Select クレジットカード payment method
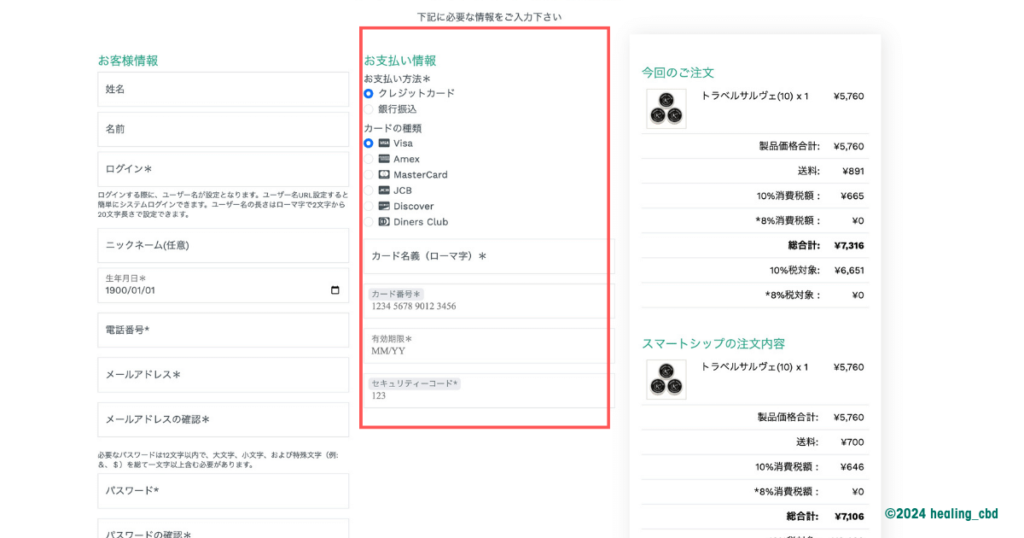The image size is (1024, 538). pos(369,93)
